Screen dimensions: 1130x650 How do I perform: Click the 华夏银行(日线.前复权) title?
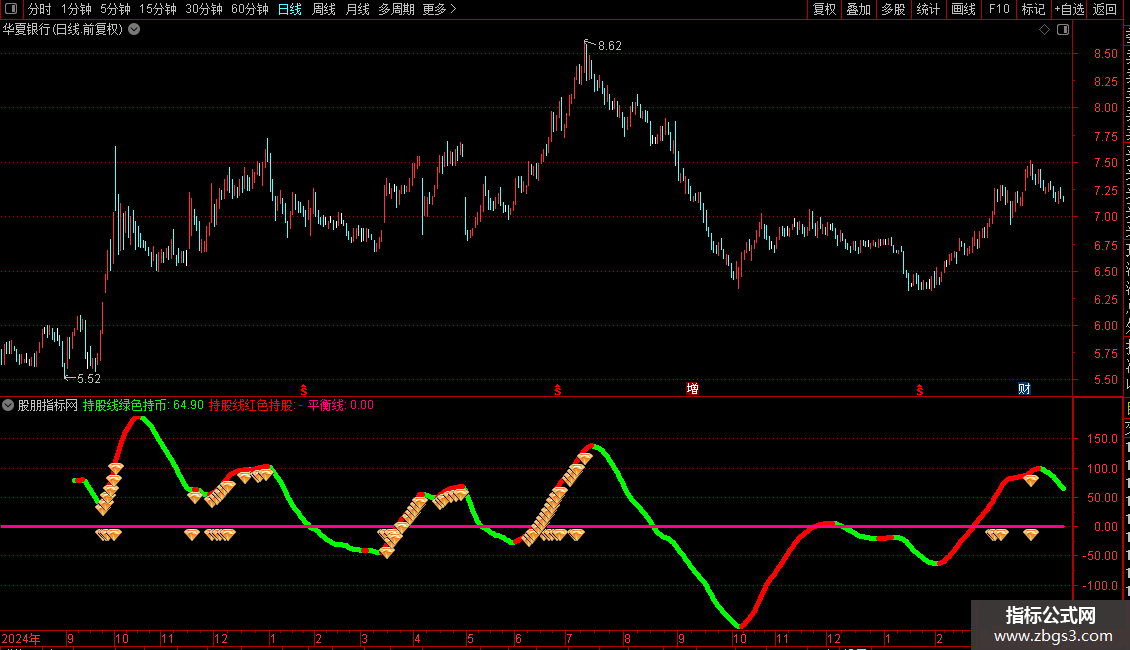[63, 30]
